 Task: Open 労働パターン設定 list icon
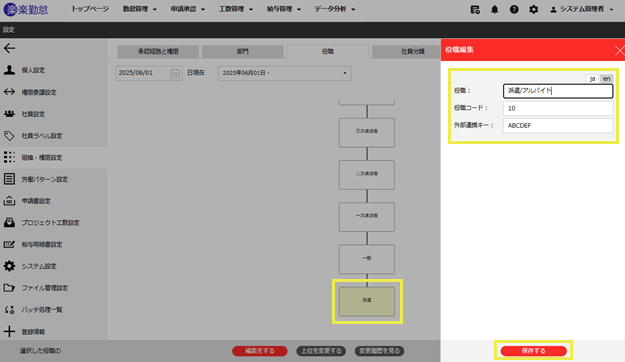click(9, 179)
